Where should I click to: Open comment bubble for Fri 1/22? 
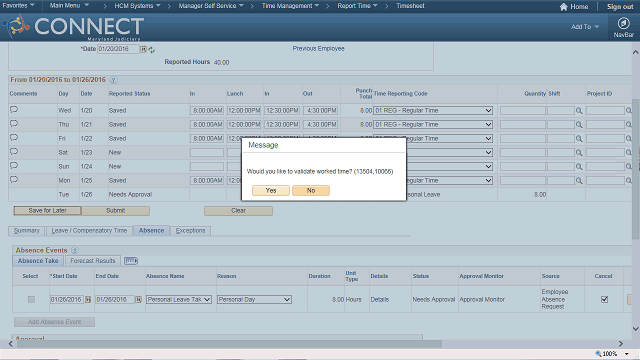[x=14, y=138]
